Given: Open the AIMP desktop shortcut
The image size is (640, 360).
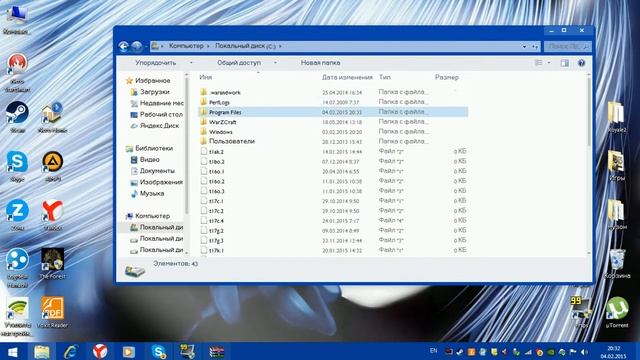Looking at the screenshot, I should coord(53,166).
